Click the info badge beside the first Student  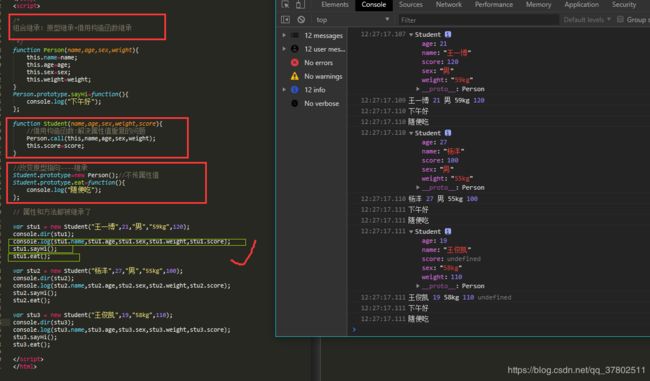coord(448,34)
